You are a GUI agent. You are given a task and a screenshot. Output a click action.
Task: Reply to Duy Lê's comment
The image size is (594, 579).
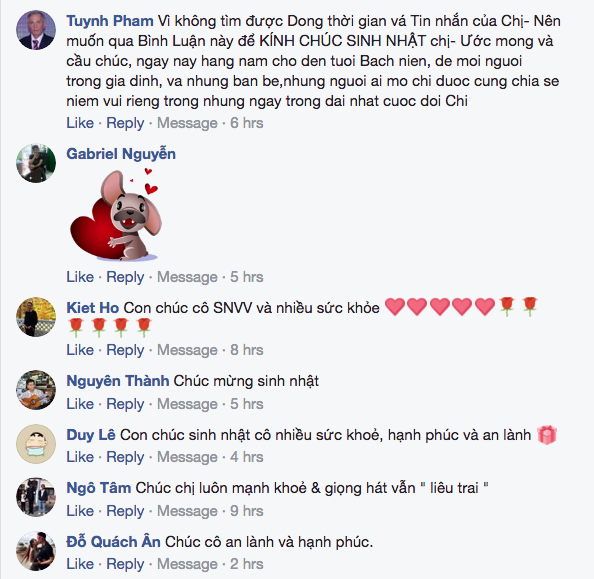pyautogui.click(x=125, y=457)
